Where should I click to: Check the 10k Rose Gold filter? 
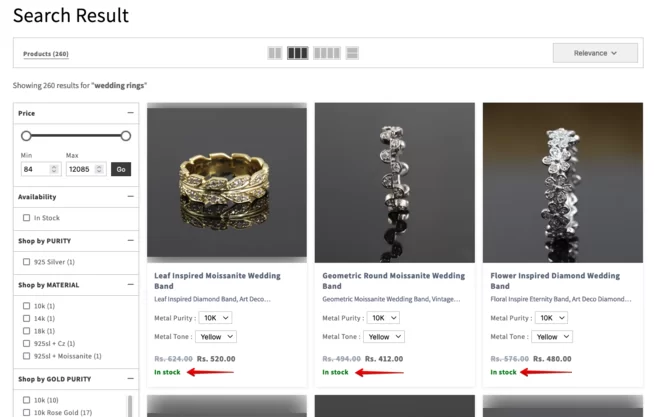click(x=27, y=413)
